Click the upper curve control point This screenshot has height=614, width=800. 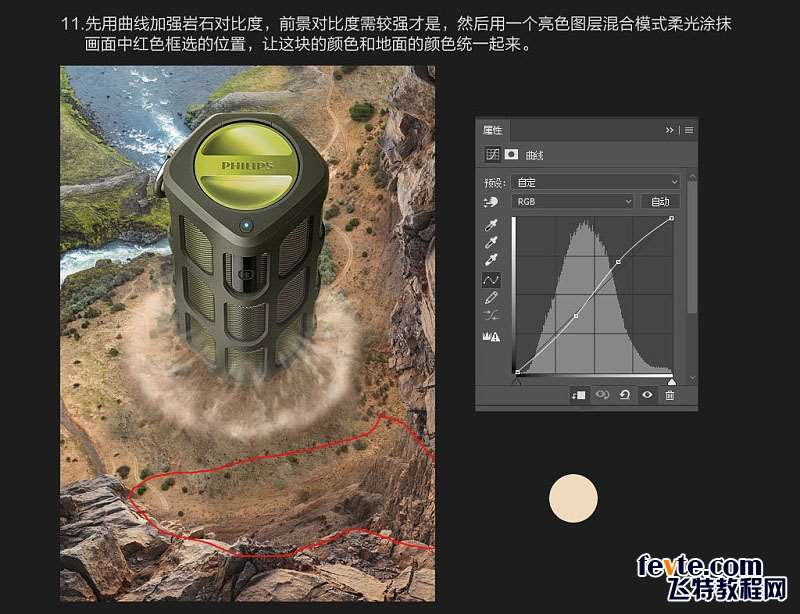tap(618, 262)
